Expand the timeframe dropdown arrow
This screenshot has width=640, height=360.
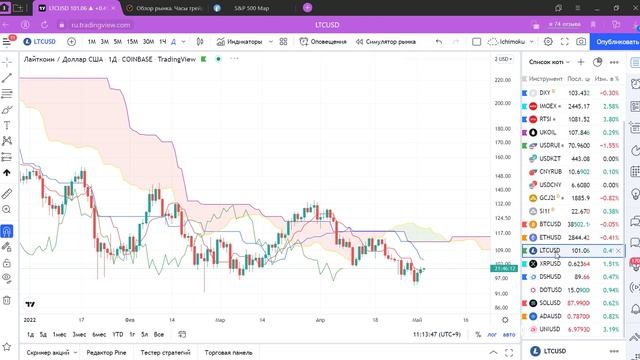183,42
